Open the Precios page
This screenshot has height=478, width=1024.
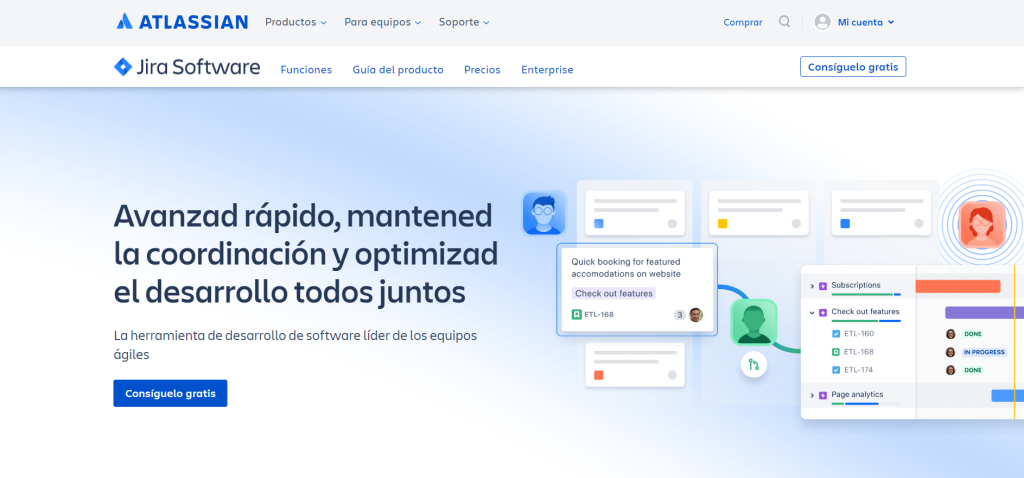(482, 69)
